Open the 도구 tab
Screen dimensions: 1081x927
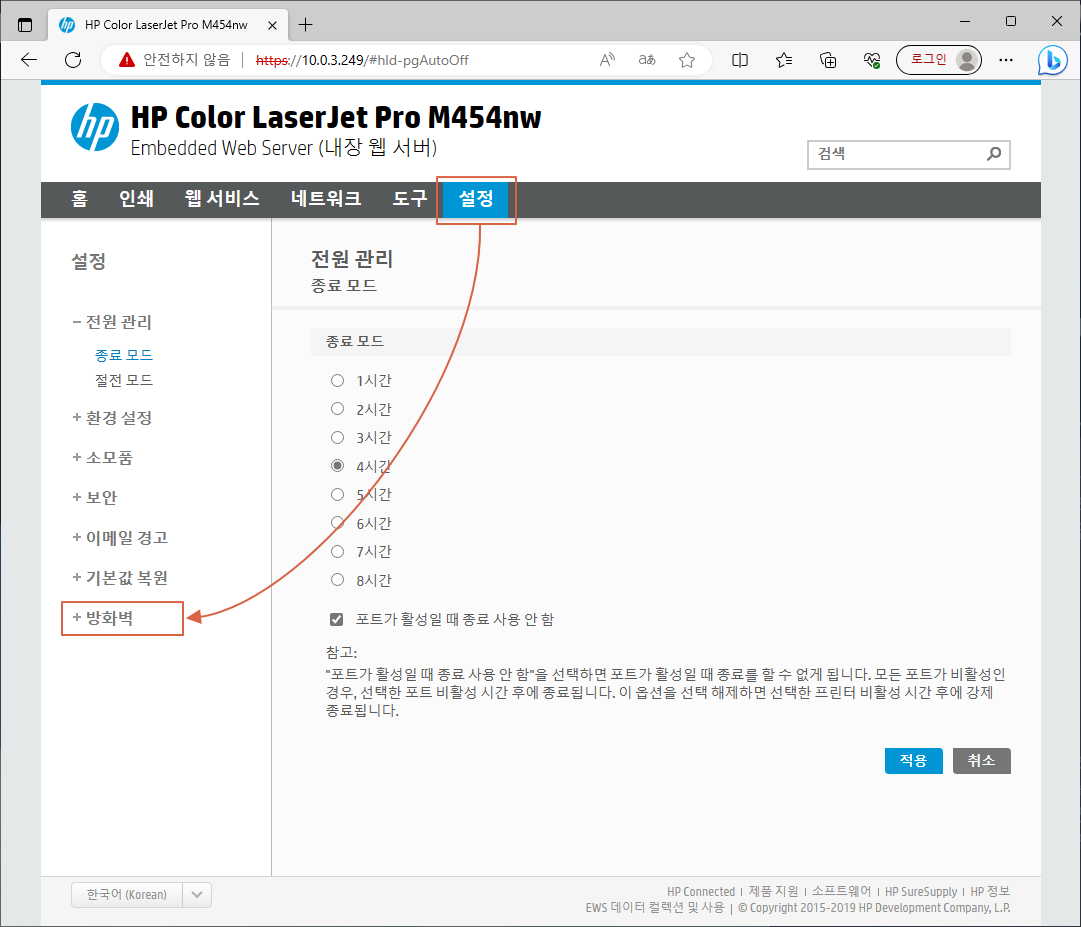pos(410,199)
